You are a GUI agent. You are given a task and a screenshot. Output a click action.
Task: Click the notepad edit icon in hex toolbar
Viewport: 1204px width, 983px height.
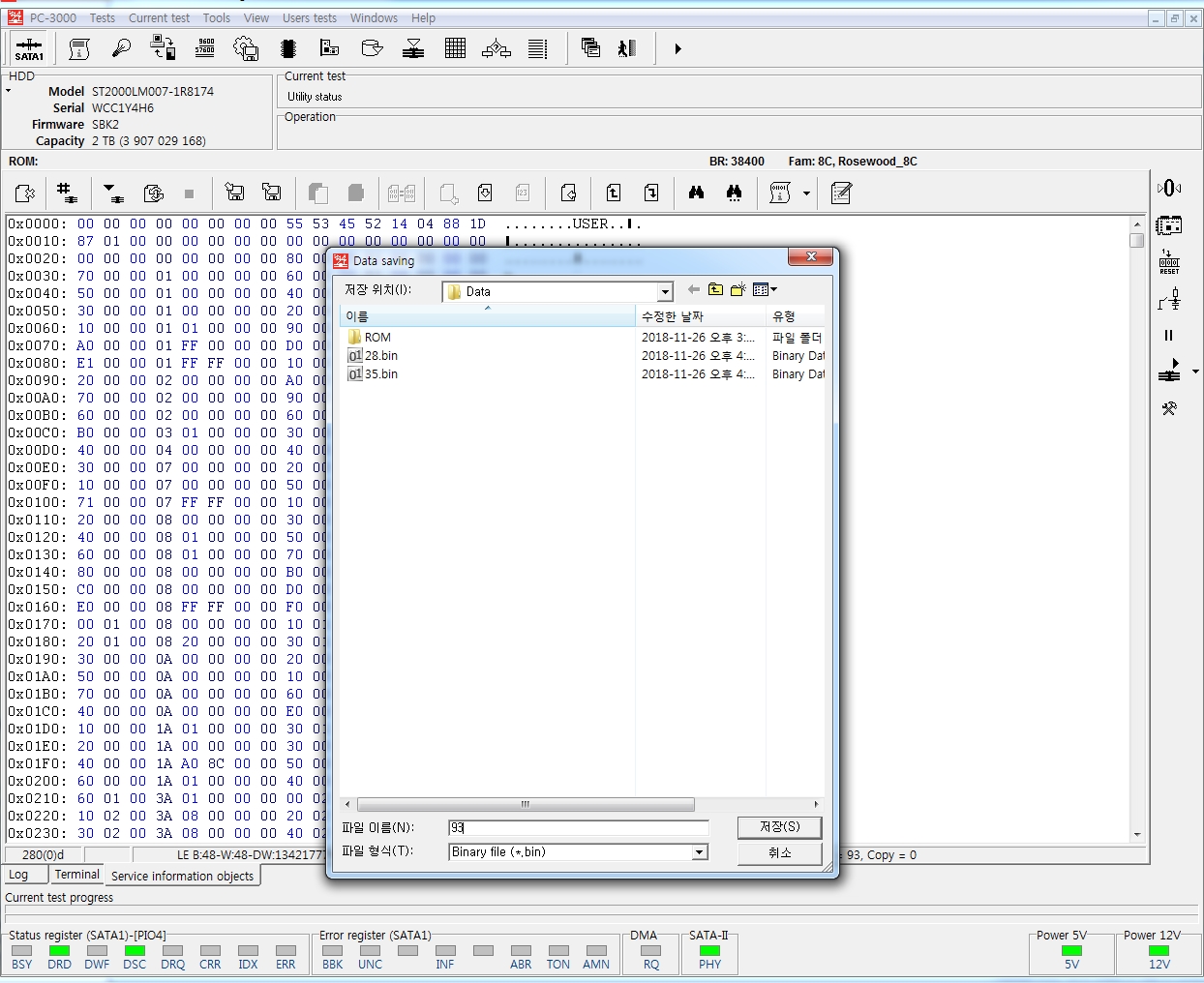coord(841,194)
